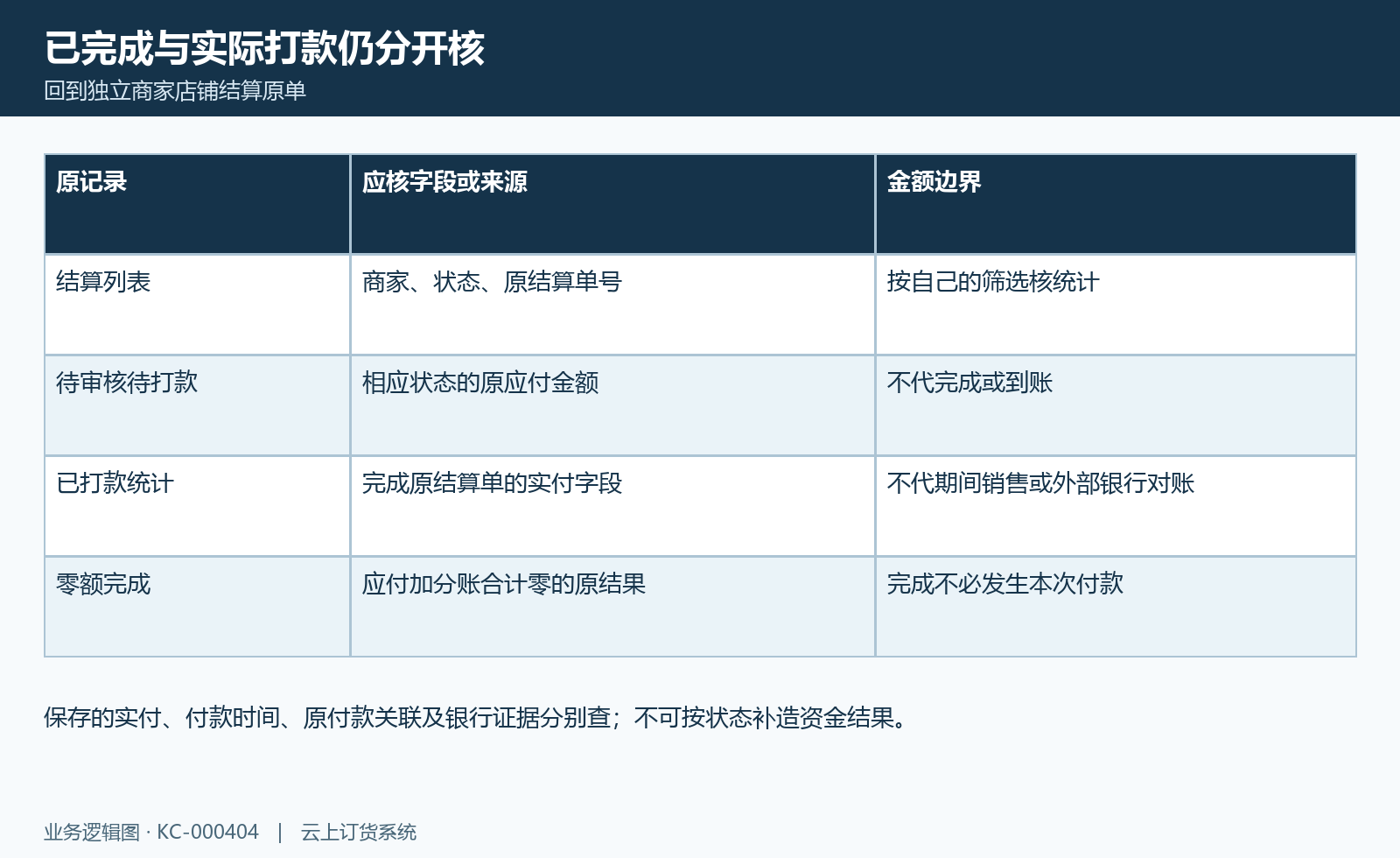Screen dimensions: 1400x858
Task: Select the cell 相应状态的原应付金额
Action: click(x=612, y=405)
